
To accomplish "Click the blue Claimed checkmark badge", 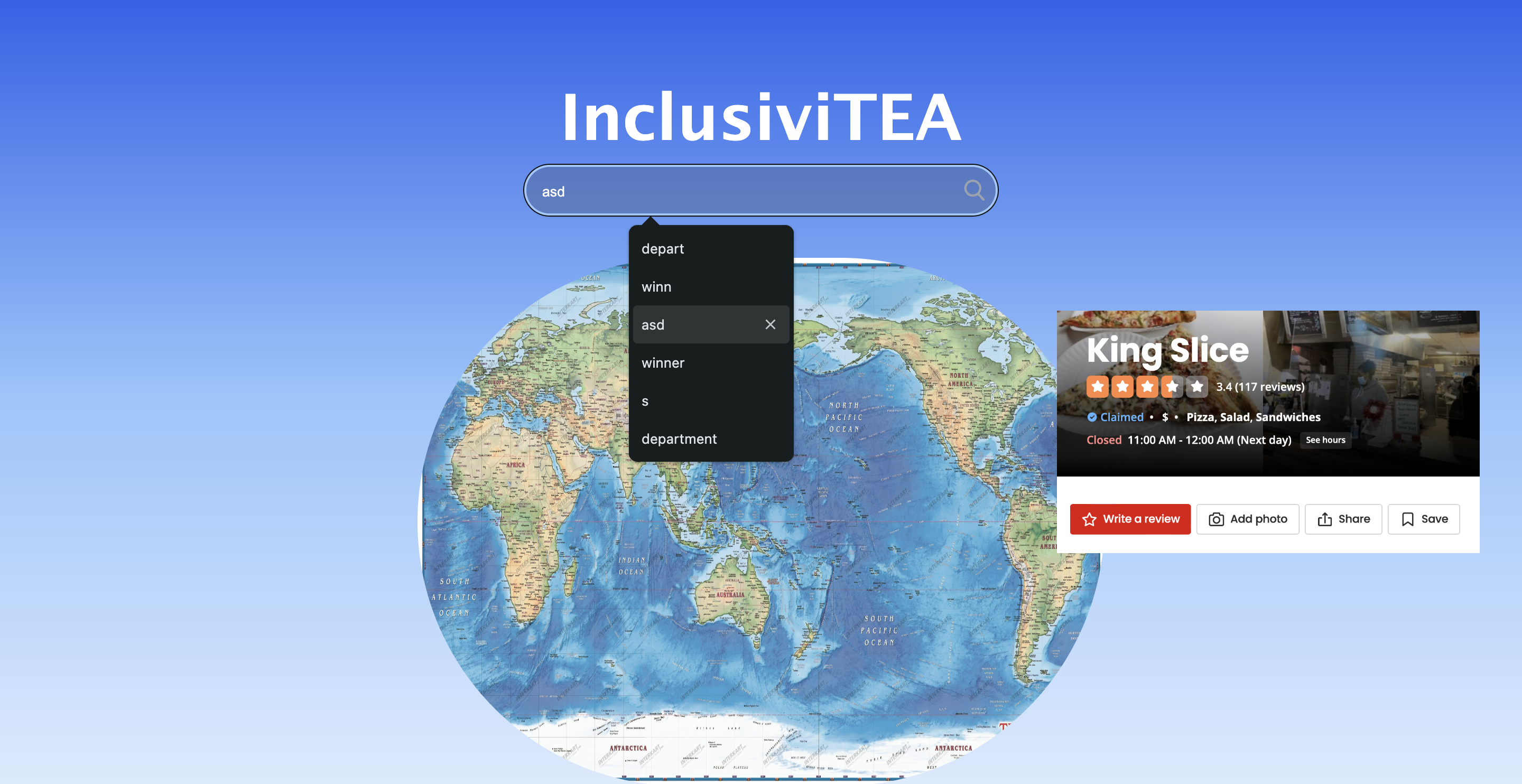I will tap(1092, 417).
